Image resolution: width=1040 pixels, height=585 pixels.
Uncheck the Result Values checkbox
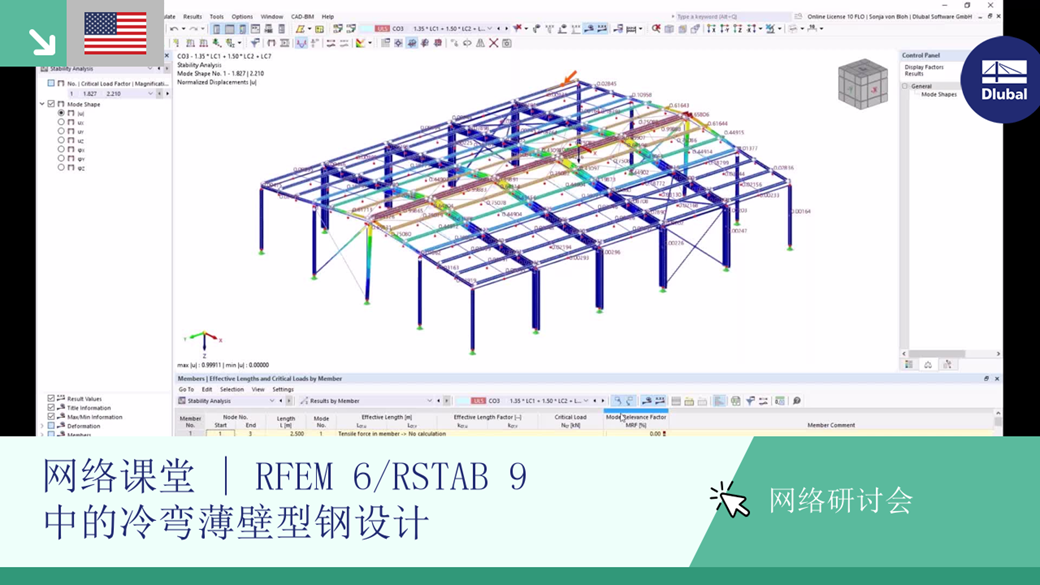[x=51, y=399]
